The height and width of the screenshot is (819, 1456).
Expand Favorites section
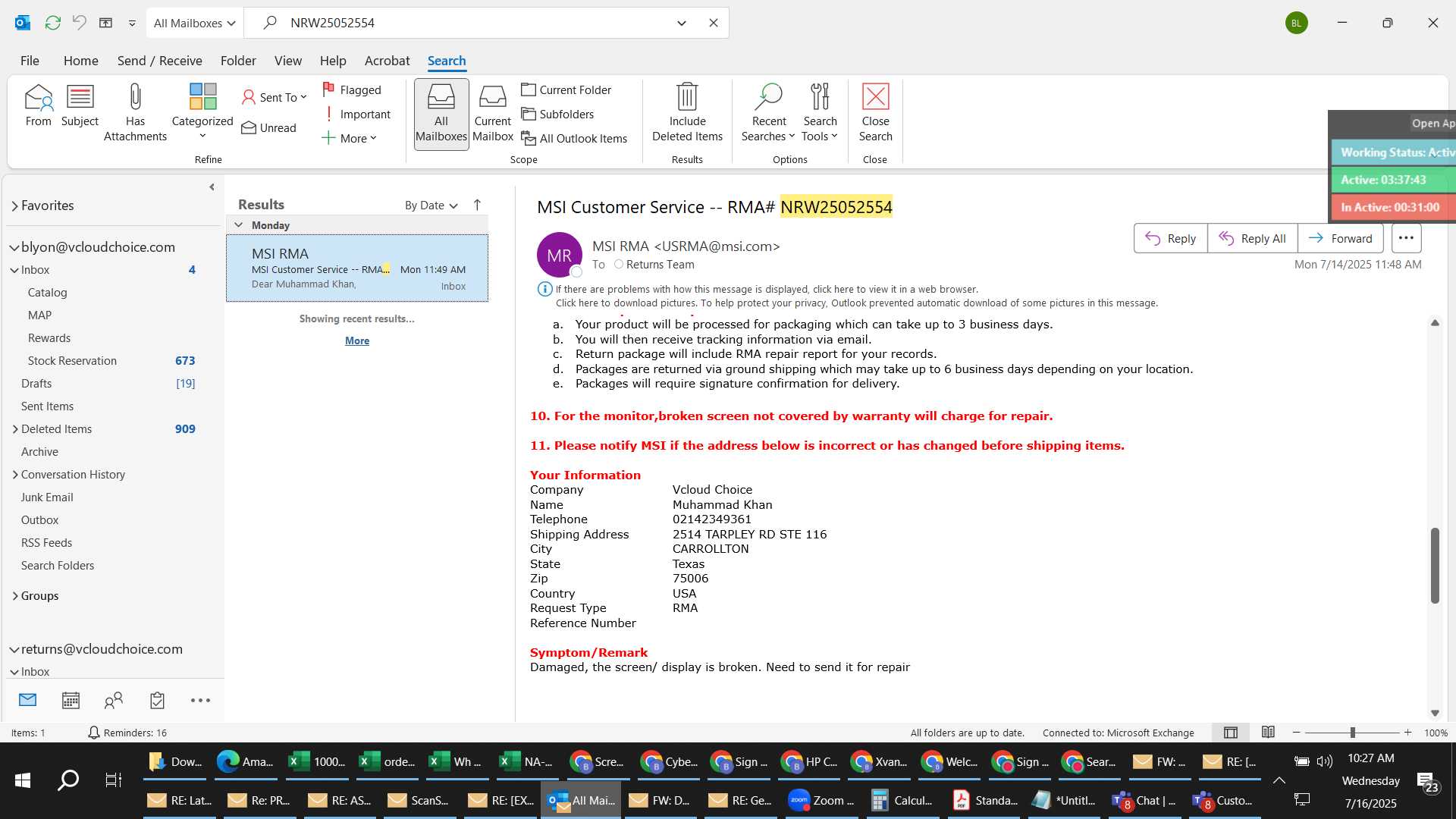pos(14,206)
